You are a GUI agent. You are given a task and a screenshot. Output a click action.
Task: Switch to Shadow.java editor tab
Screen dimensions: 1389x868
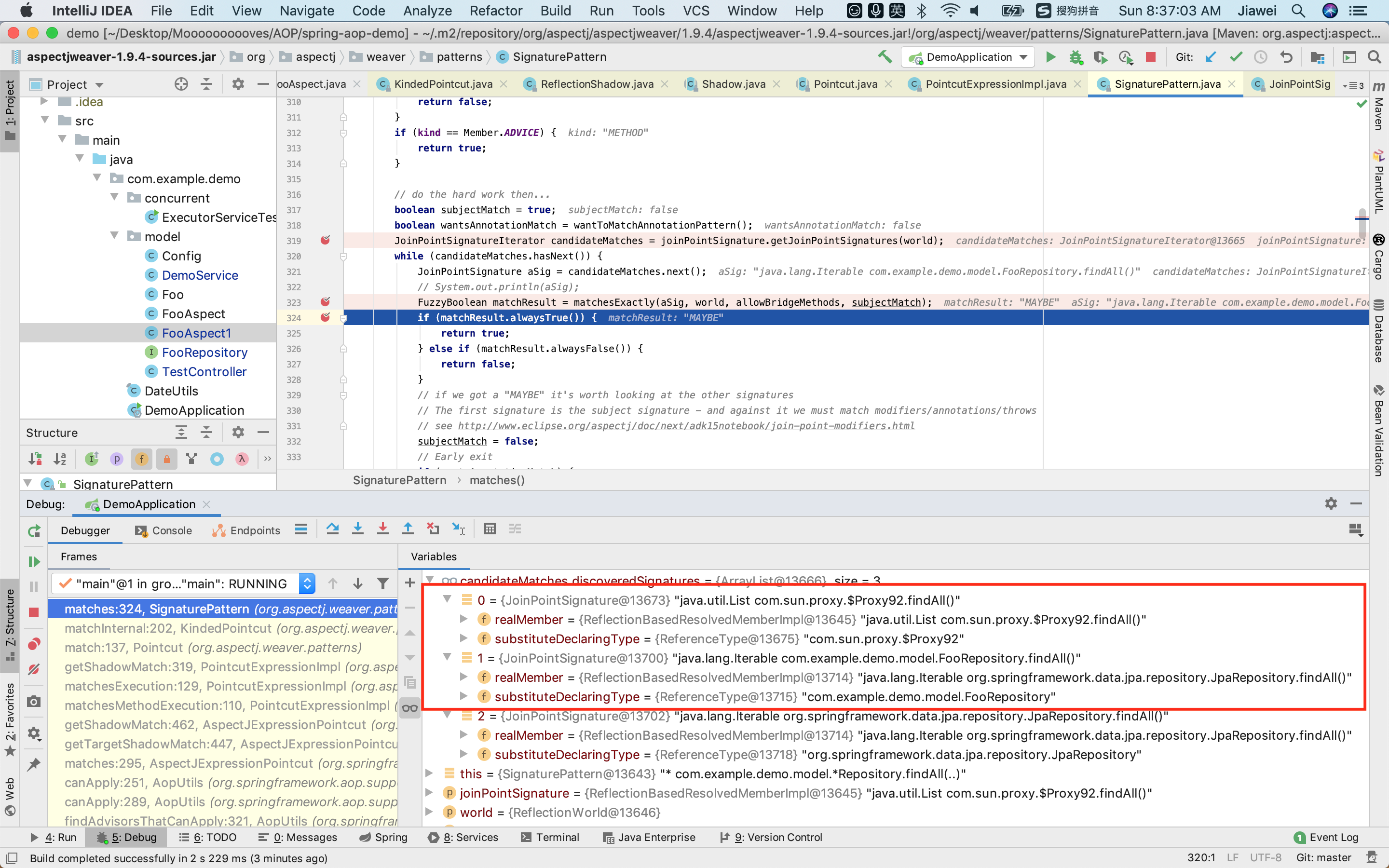tap(733, 84)
